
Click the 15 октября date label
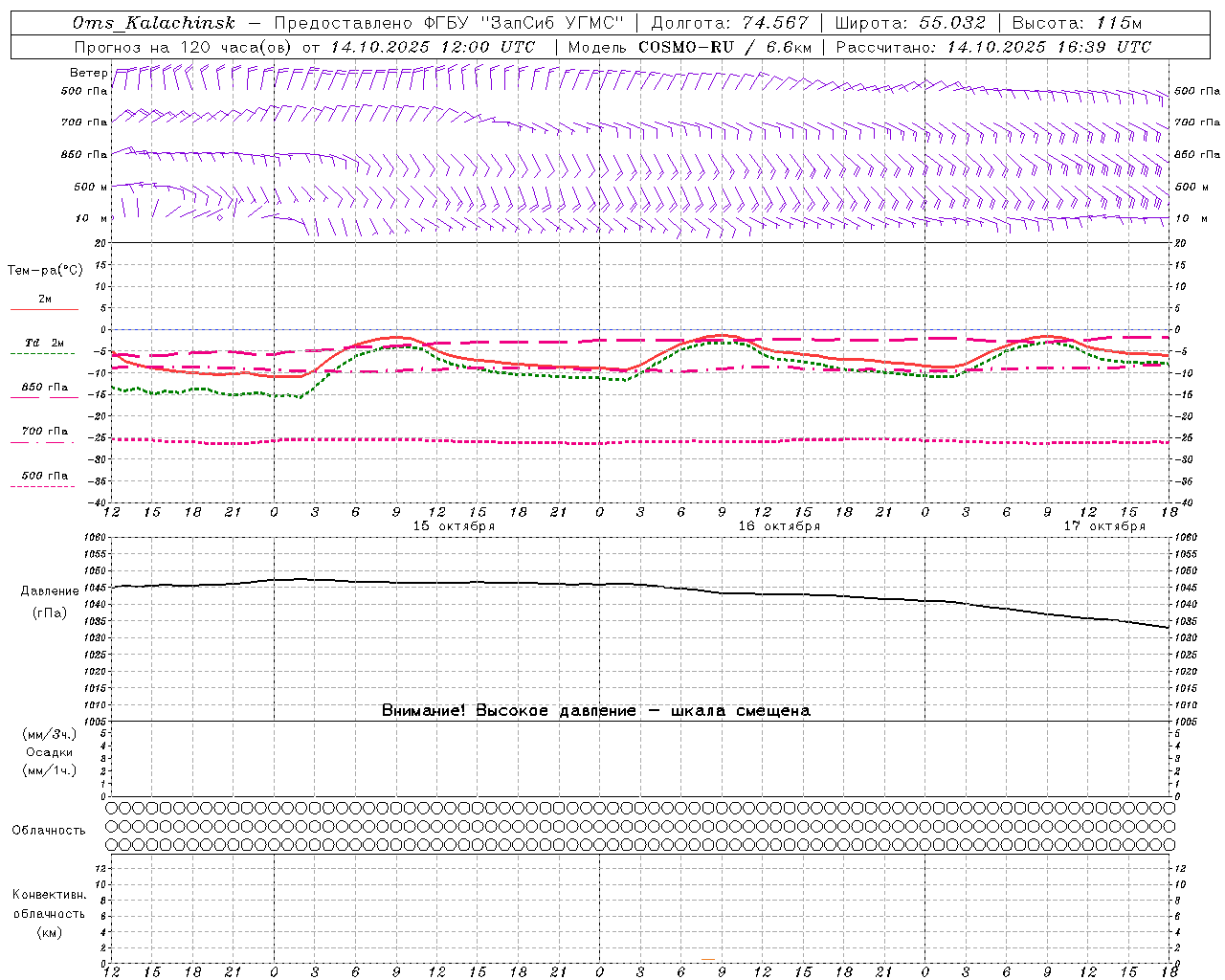[x=454, y=526]
